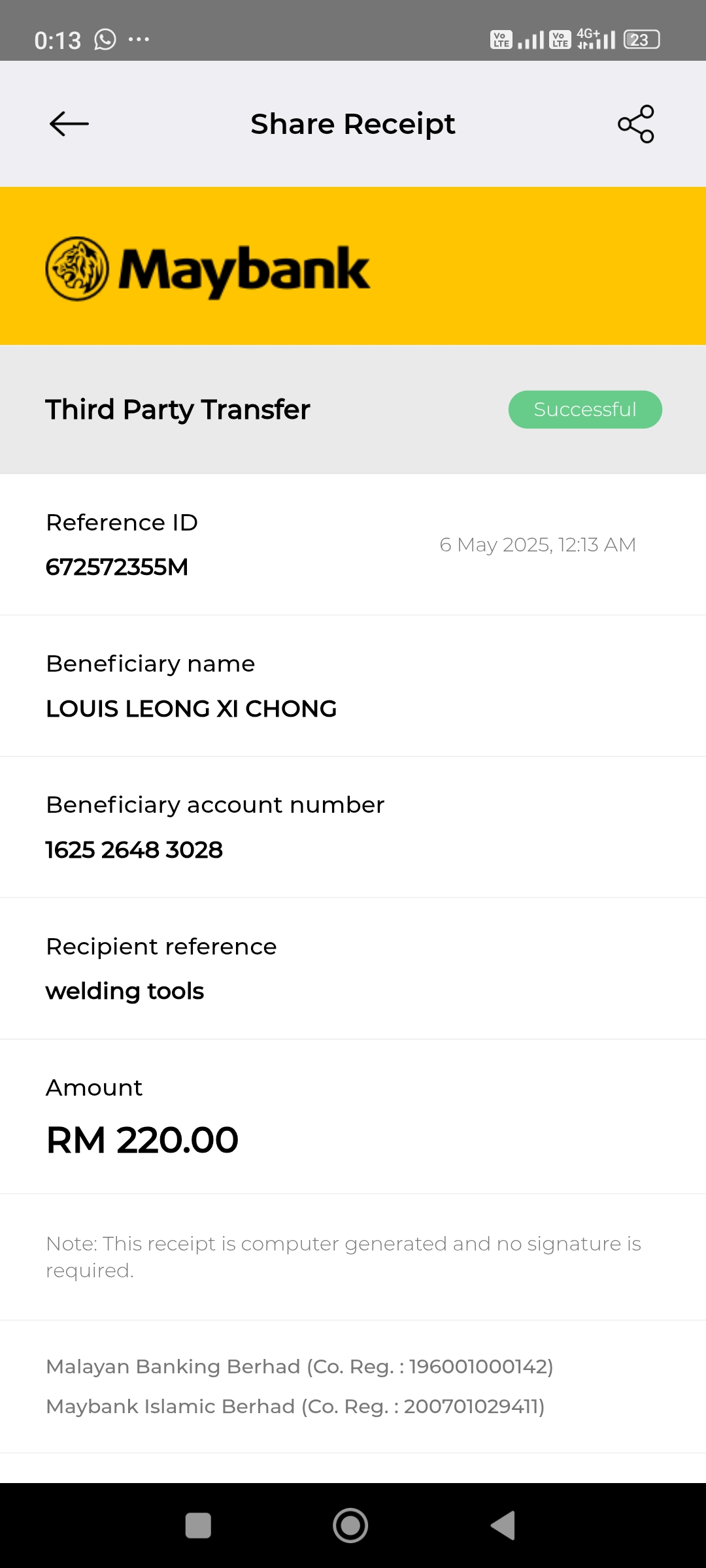Tap the battery status indicator

tap(641, 40)
